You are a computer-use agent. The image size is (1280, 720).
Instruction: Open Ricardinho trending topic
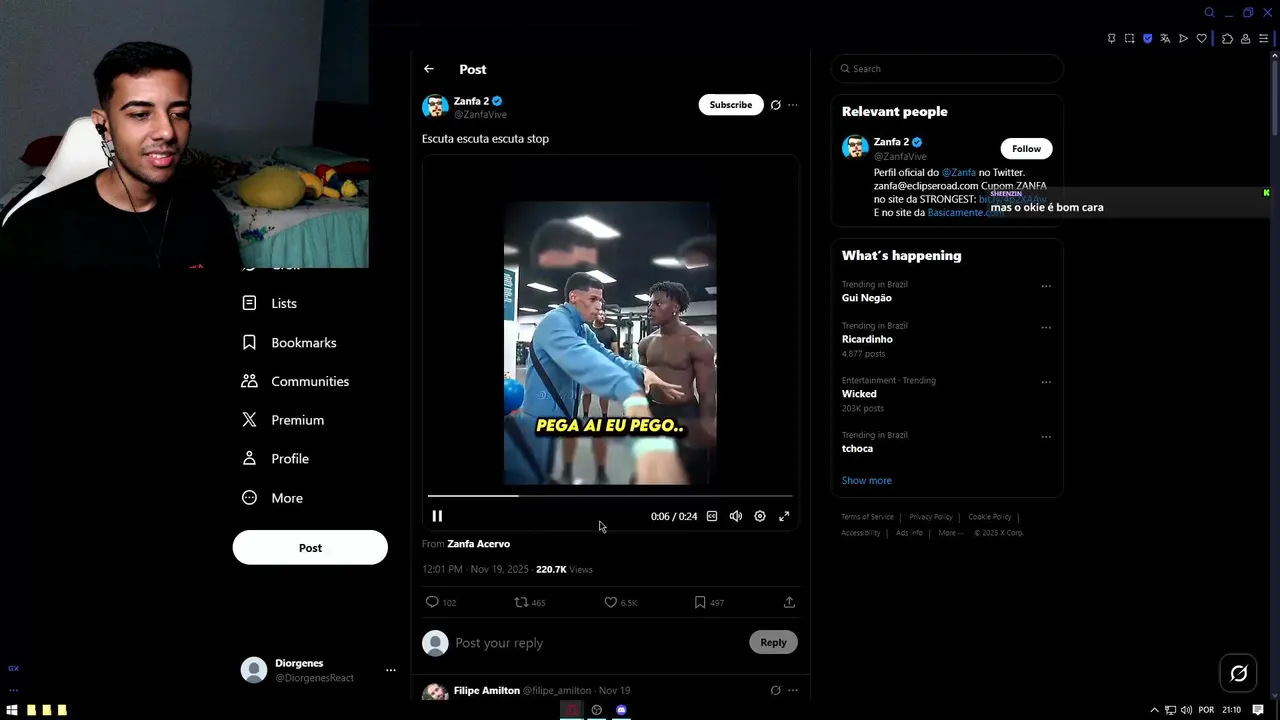click(x=867, y=339)
